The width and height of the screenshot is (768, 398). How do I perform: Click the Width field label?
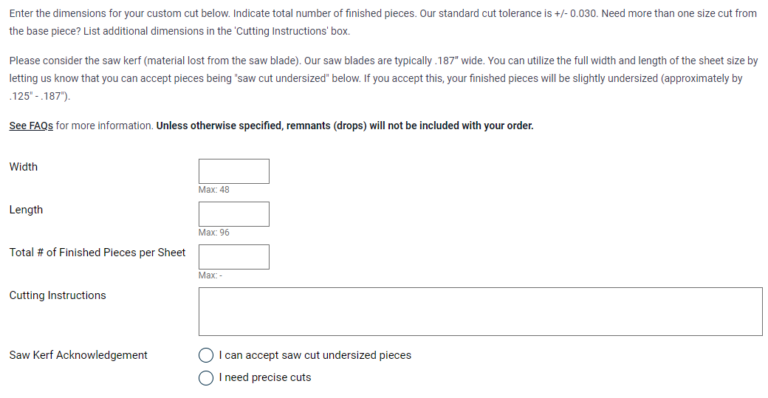(x=23, y=166)
